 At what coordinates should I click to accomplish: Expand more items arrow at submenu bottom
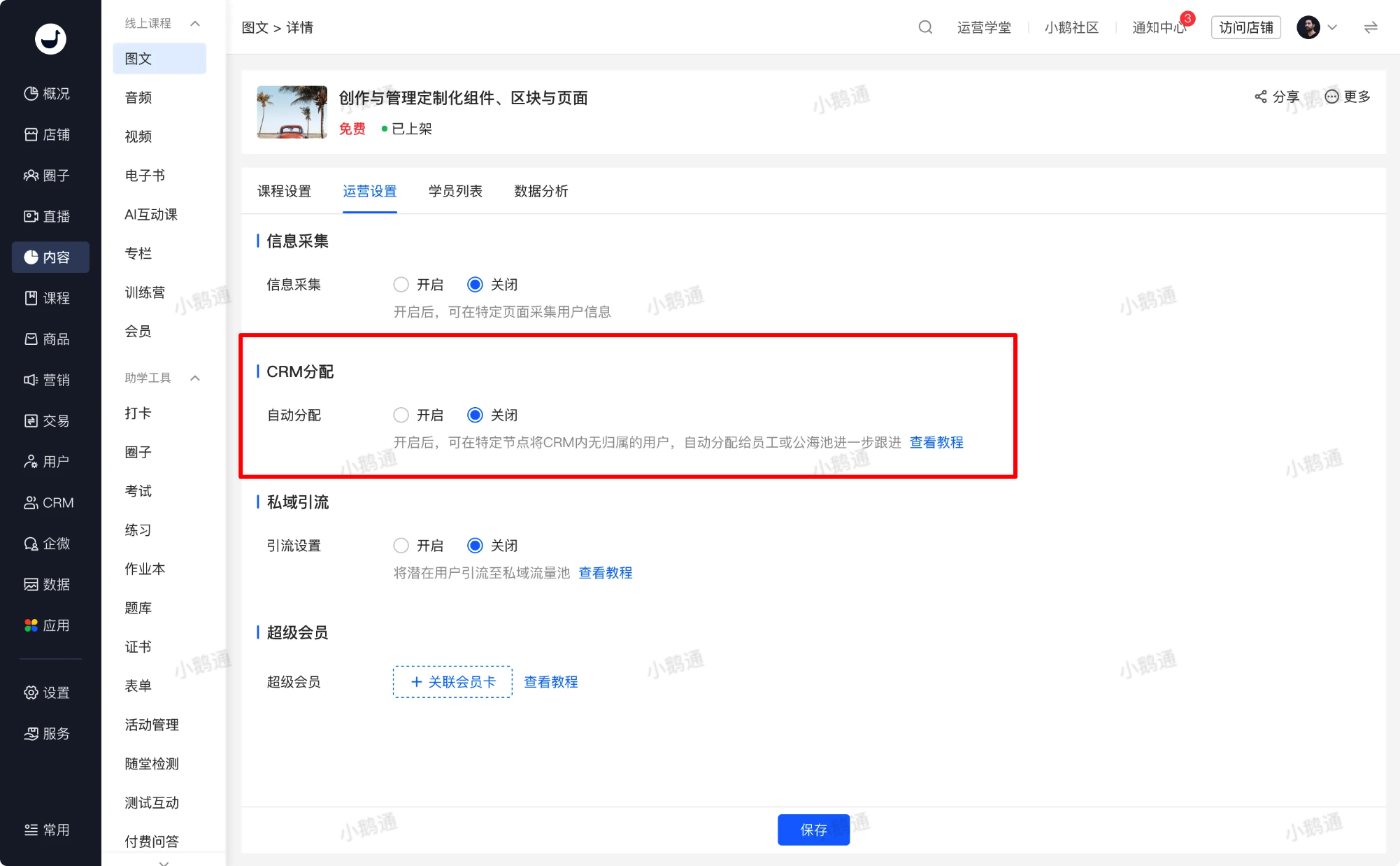tap(164, 863)
